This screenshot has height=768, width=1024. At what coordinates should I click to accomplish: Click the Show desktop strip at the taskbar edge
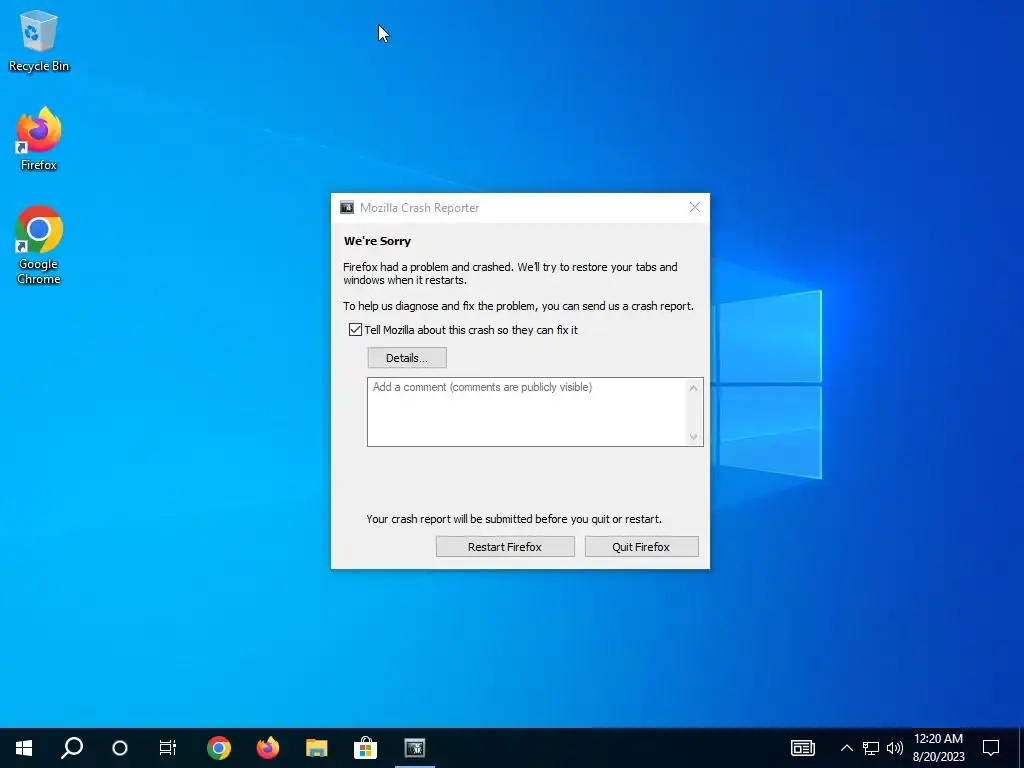click(1021, 748)
